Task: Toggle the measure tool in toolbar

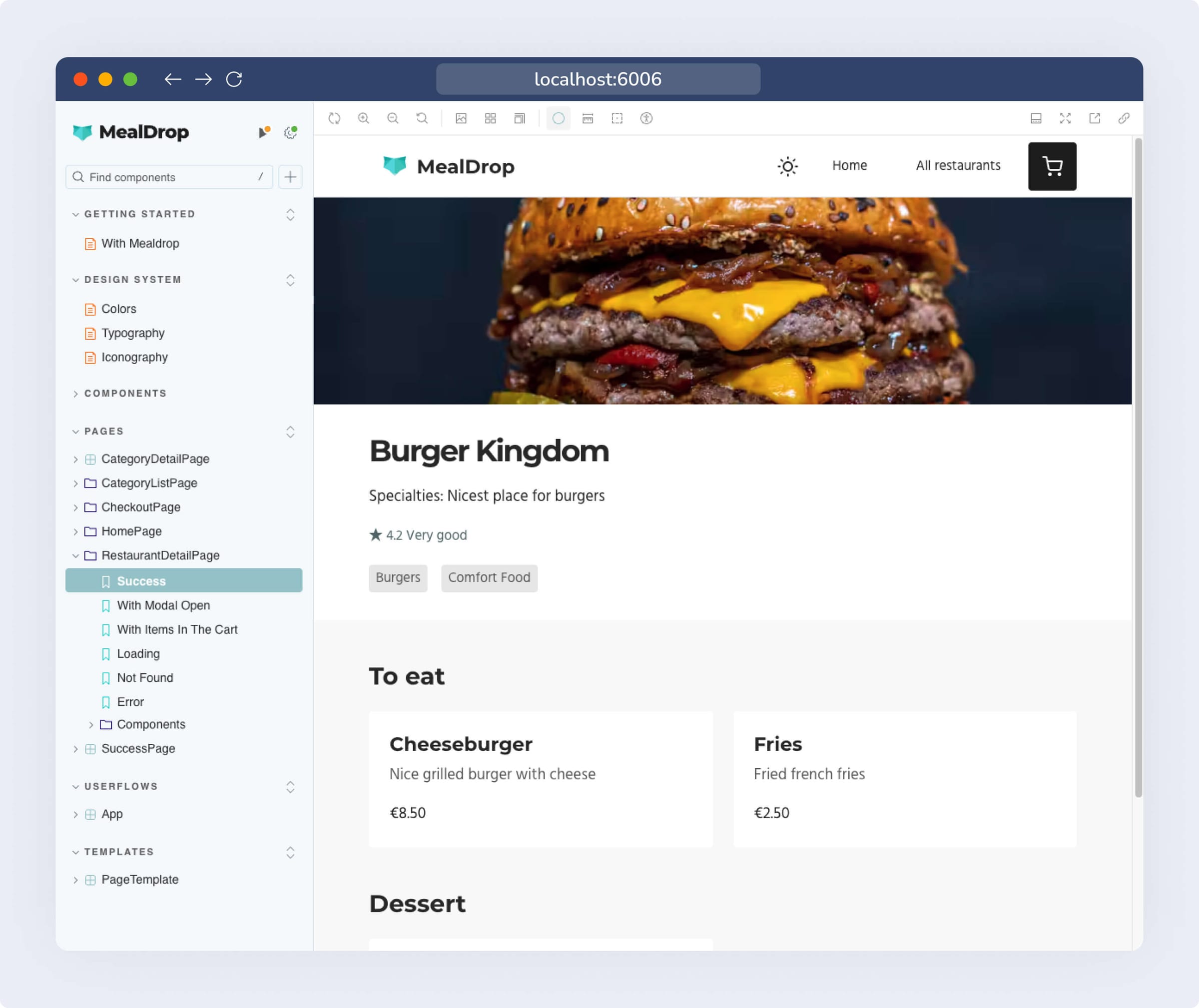Action: [588, 118]
